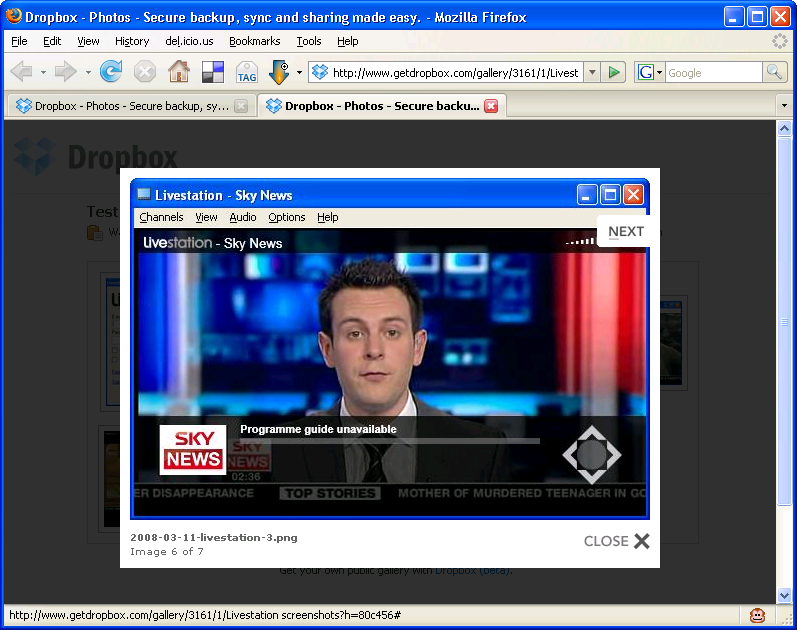Image resolution: width=797 pixels, height=630 pixels.
Task: Minimize the Firefox window
Action: point(732,17)
